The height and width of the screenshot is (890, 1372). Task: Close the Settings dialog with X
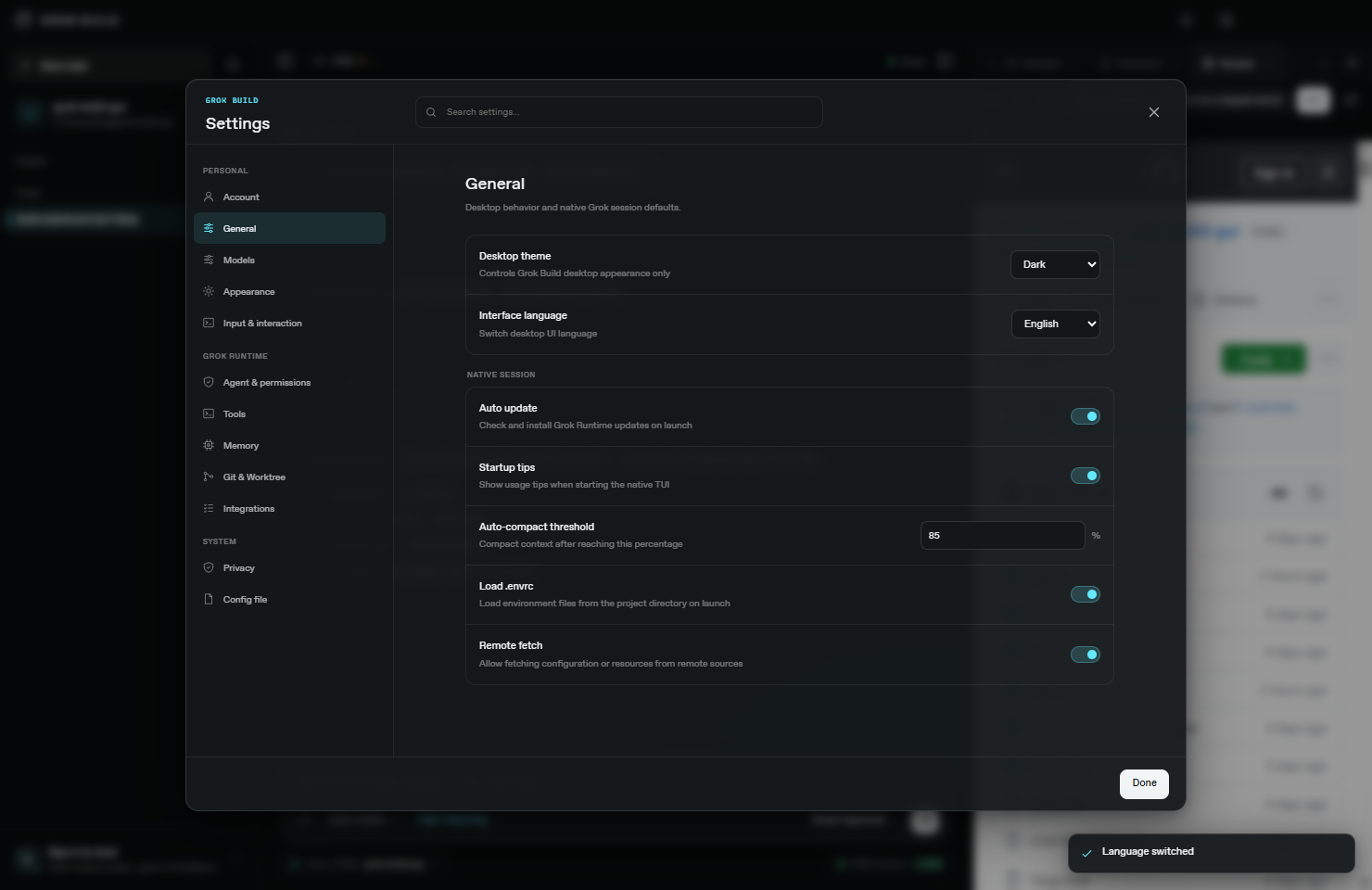tap(1154, 112)
